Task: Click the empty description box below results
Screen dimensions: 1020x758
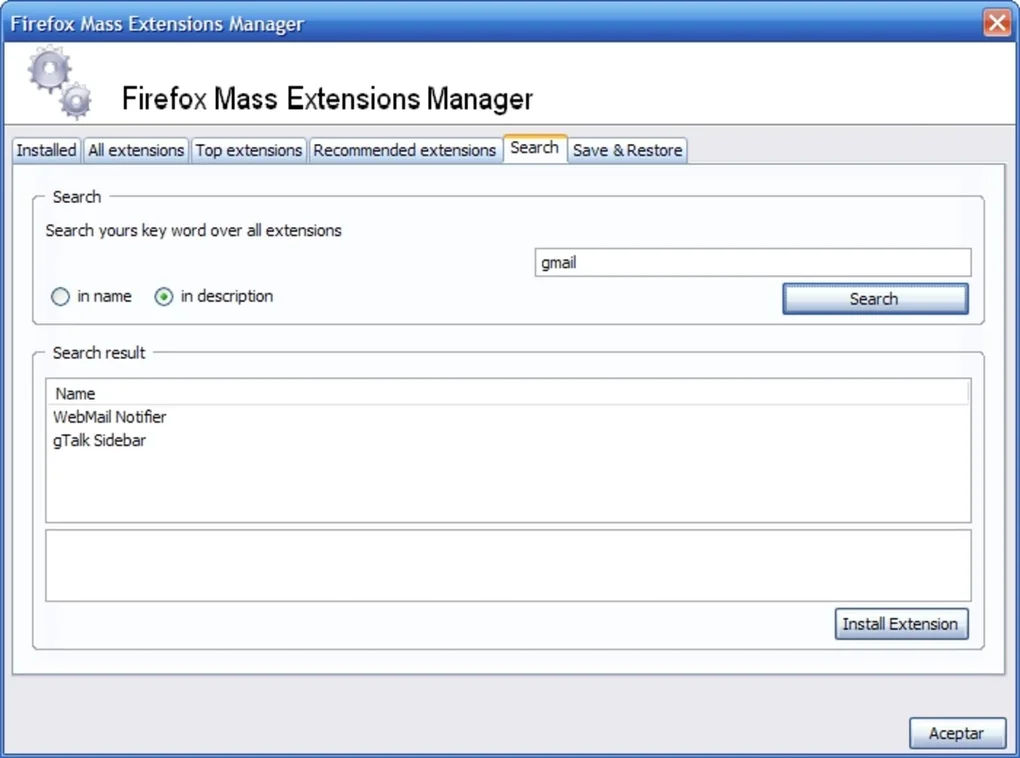Action: click(x=508, y=565)
